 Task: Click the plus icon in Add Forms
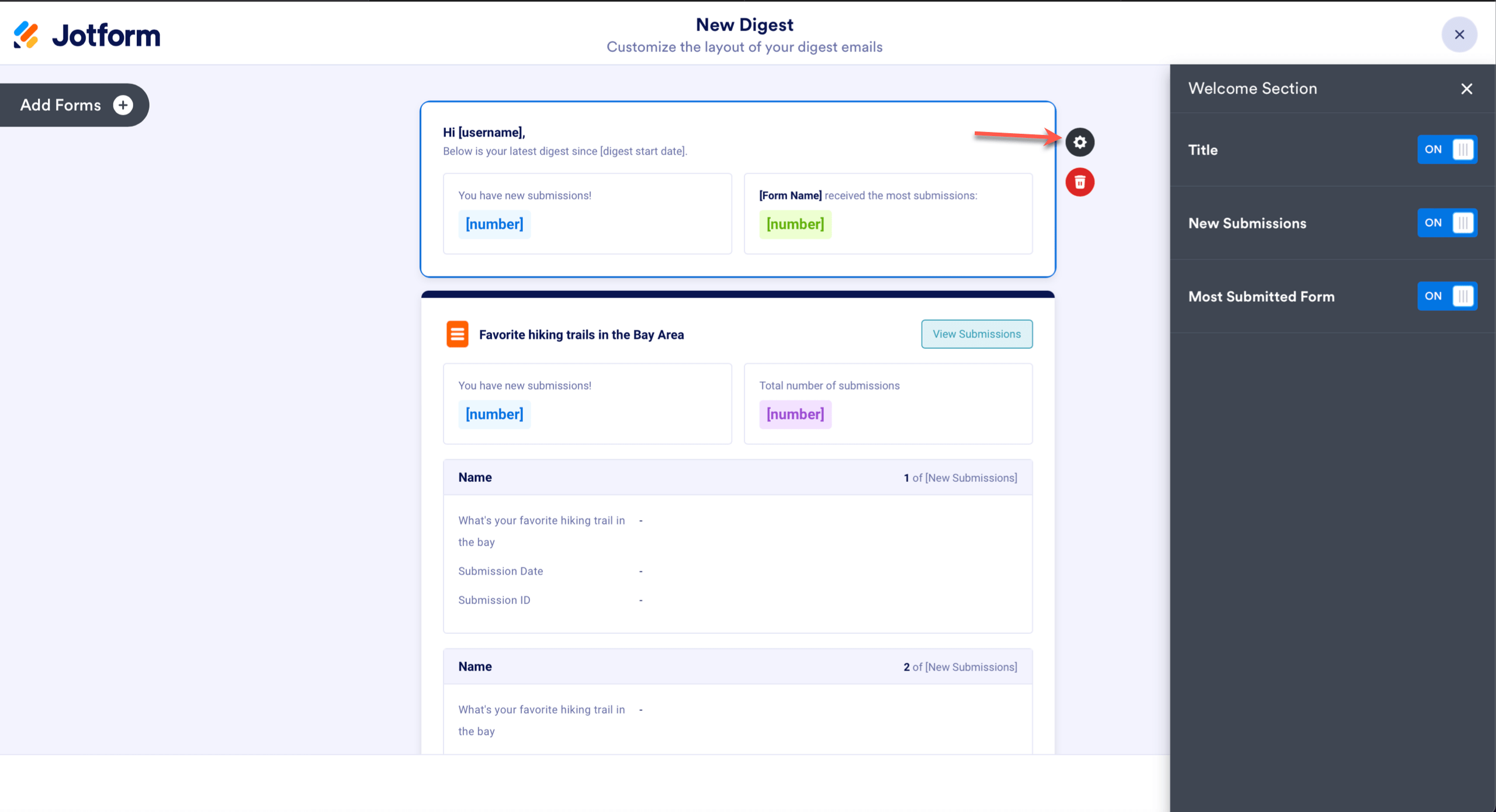(x=123, y=105)
